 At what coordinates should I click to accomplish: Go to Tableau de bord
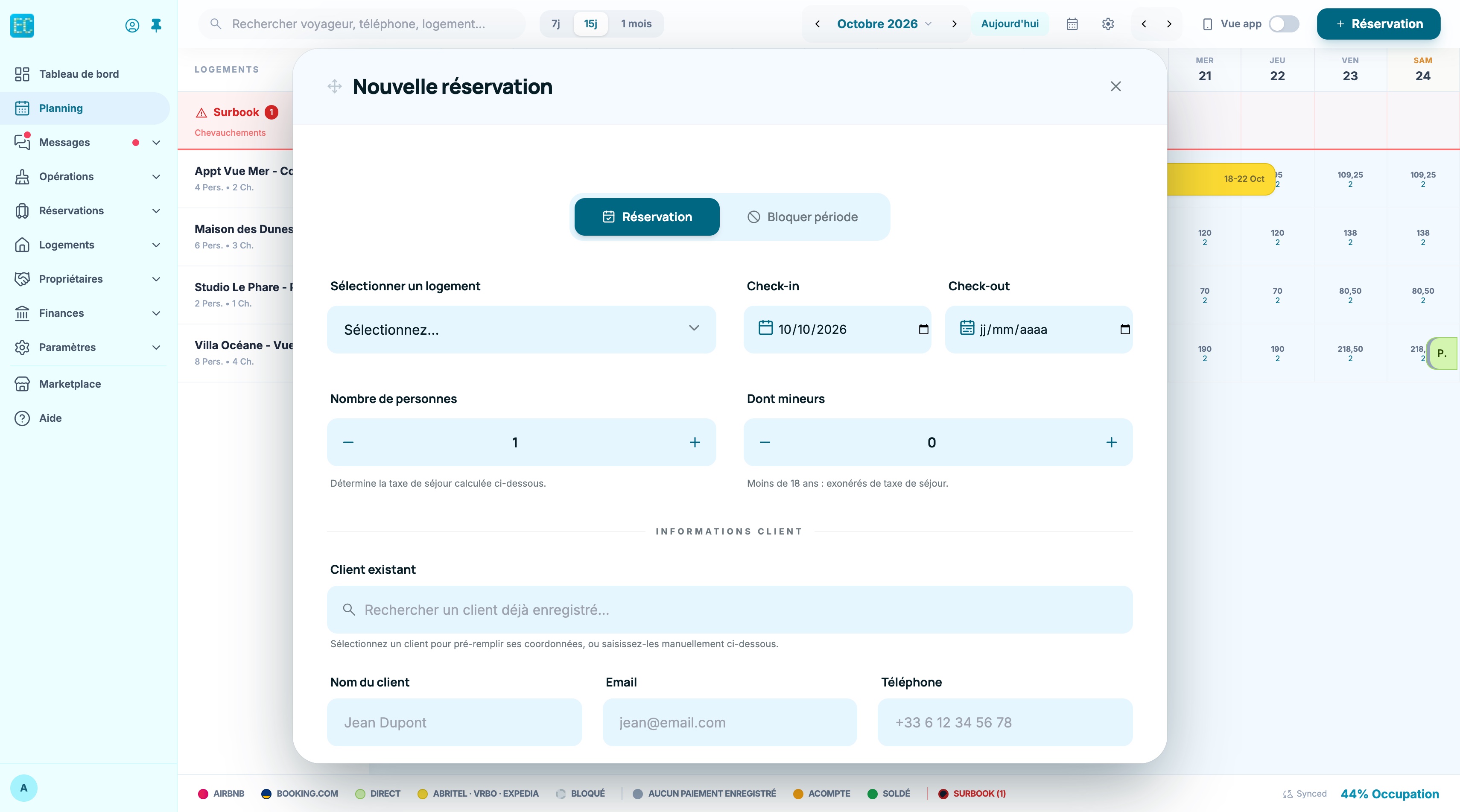(85, 74)
